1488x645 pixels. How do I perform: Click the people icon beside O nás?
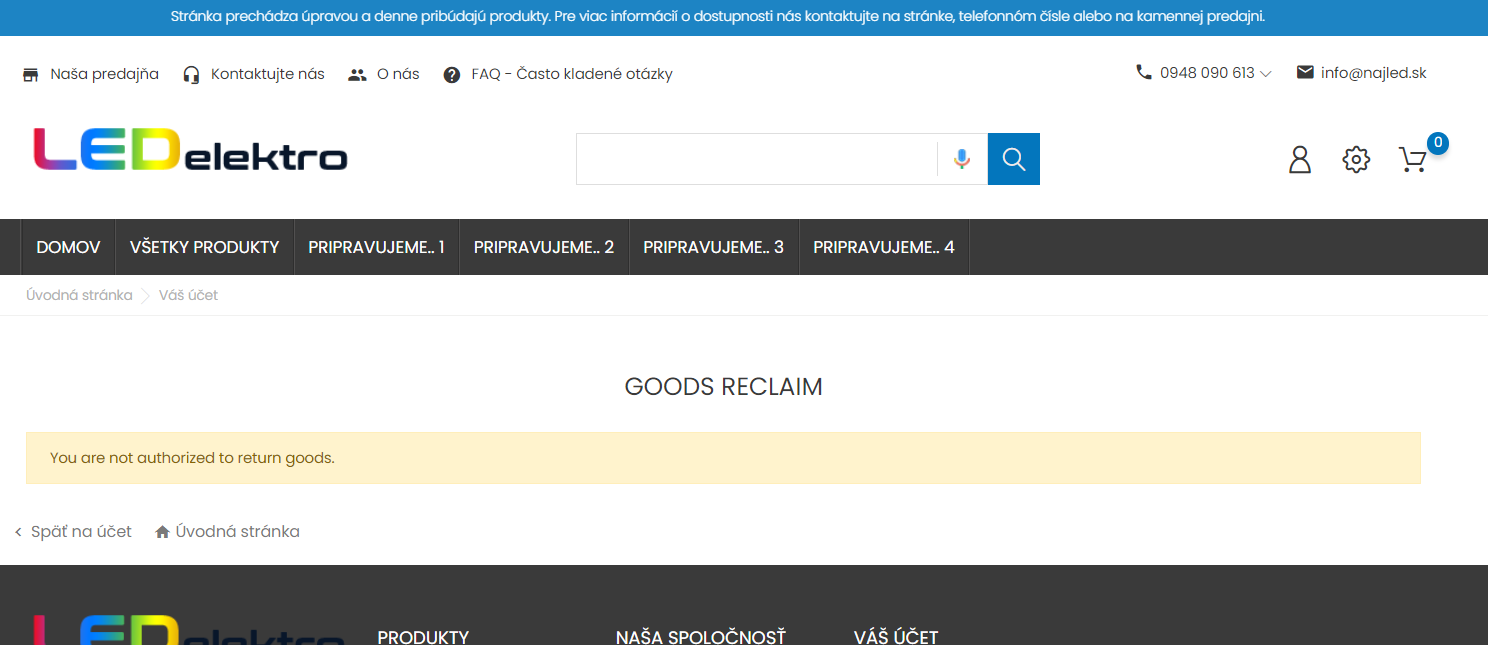pos(357,74)
